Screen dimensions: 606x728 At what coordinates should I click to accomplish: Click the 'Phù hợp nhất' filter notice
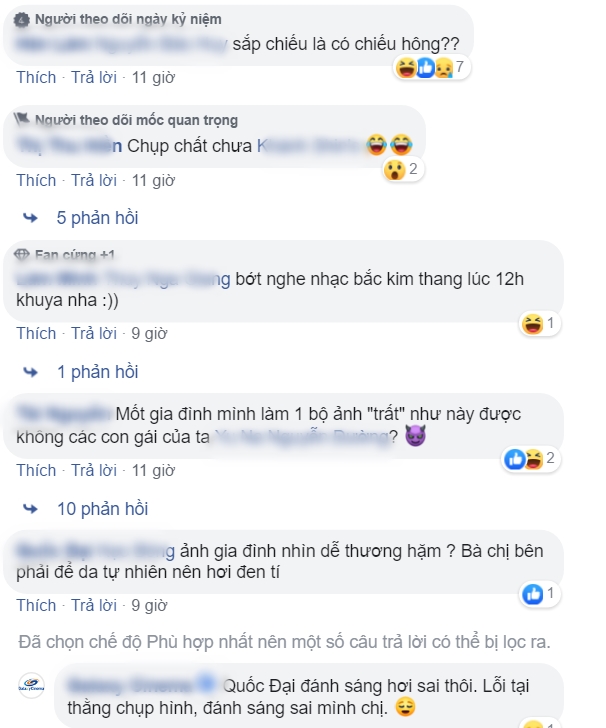click(284, 642)
